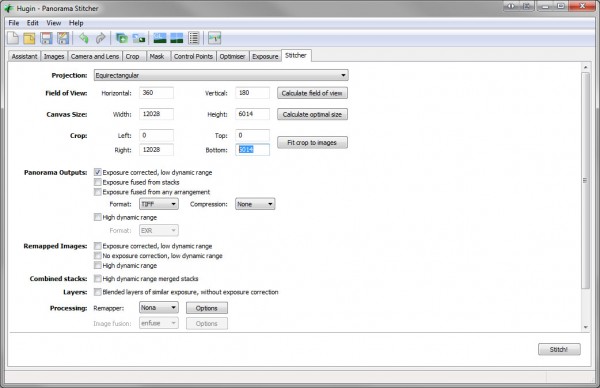Open the Edit menu
Image resolution: width=600 pixels, height=388 pixels.
[x=33, y=23]
